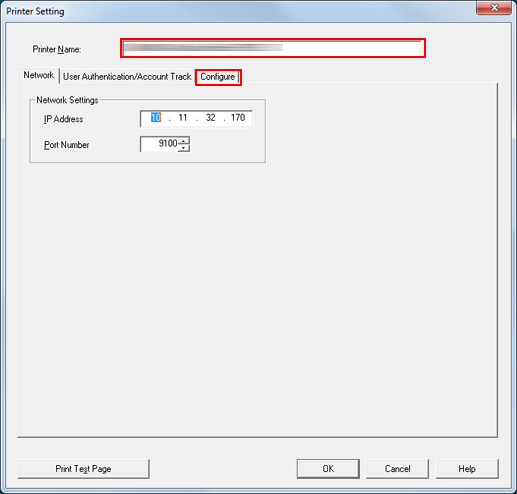Open the Configure tab
The width and height of the screenshot is (517, 494).
(218, 77)
